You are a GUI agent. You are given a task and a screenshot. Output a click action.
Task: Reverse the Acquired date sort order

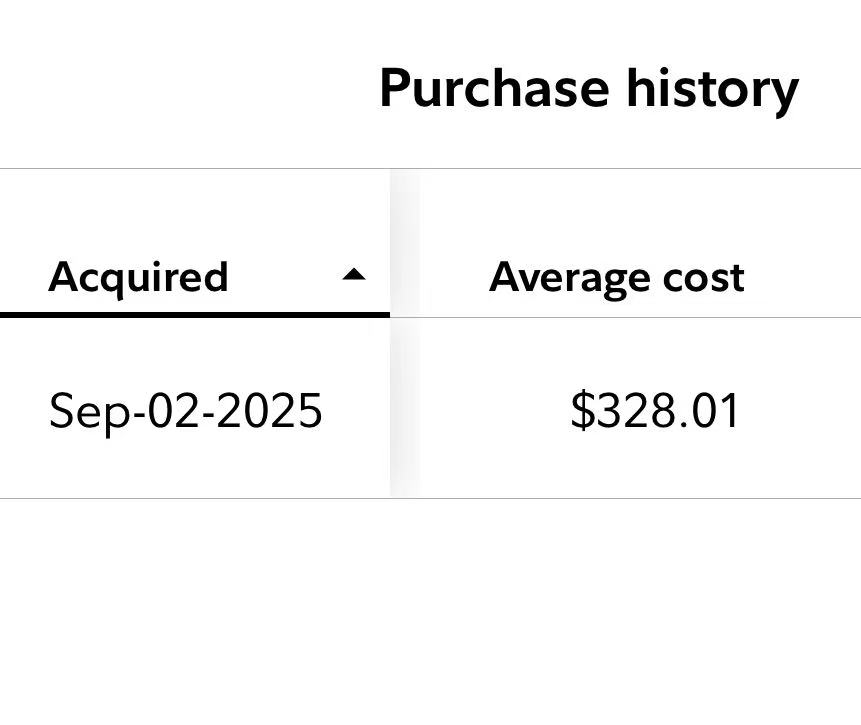(x=354, y=275)
